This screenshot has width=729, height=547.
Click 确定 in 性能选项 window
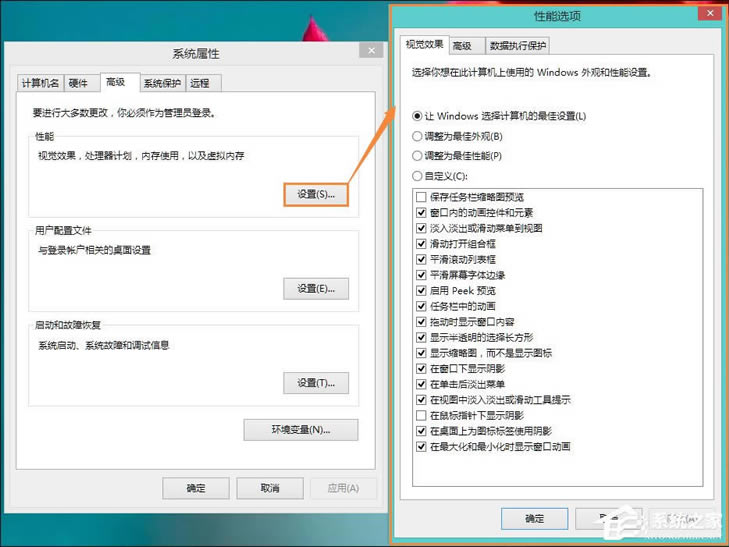(x=534, y=519)
